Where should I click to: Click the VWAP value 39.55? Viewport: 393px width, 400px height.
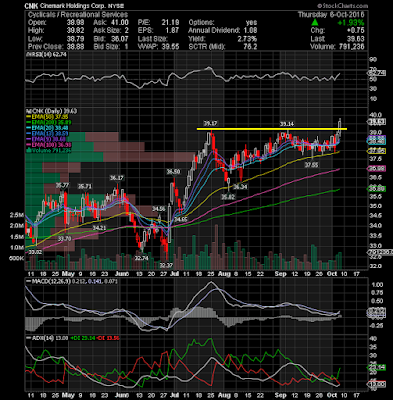tap(170, 46)
